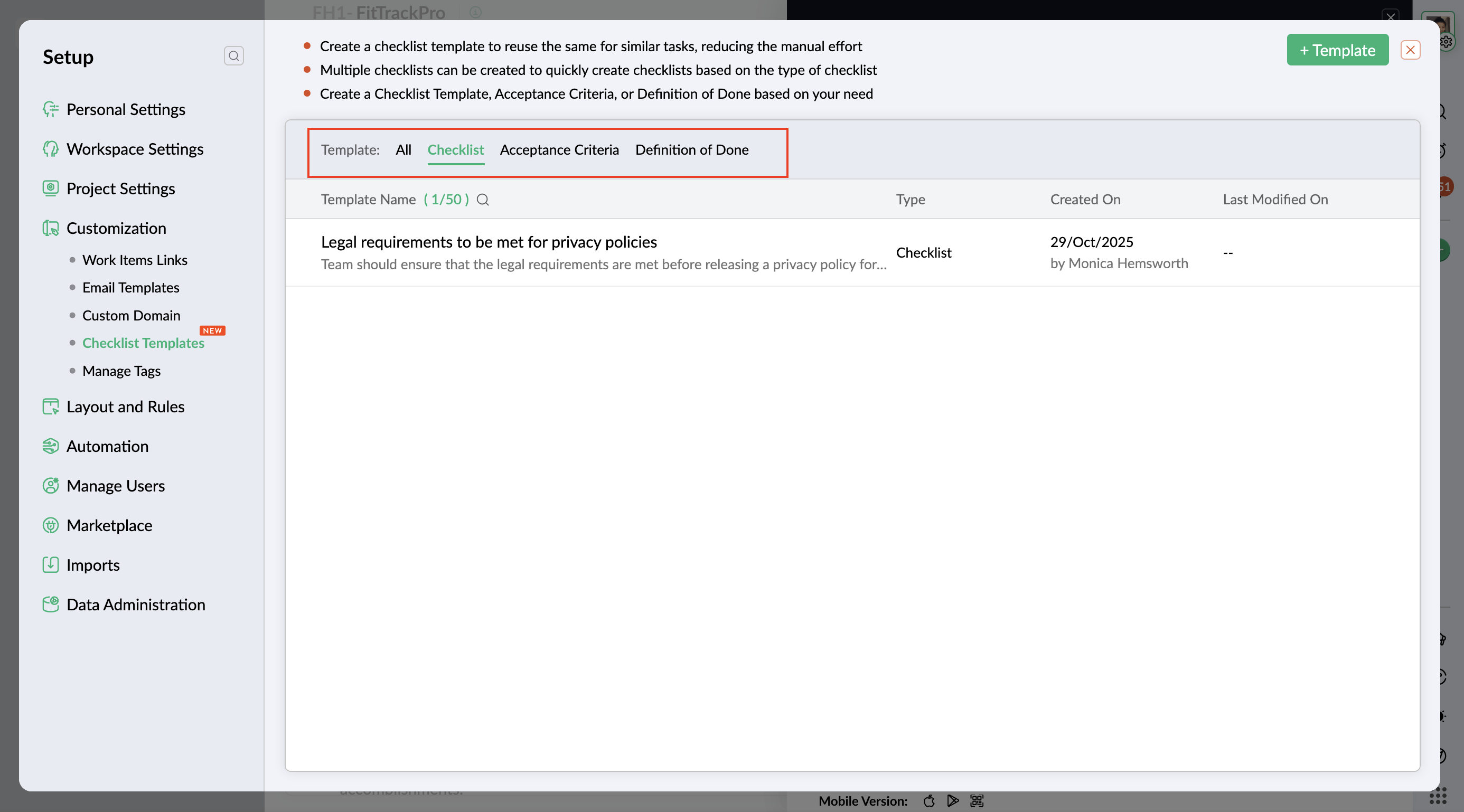Viewport: 1464px width, 812px height.
Task: Open Personal Settings icon in sidebar
Action: pyautogui.click(x=51, y=109)
